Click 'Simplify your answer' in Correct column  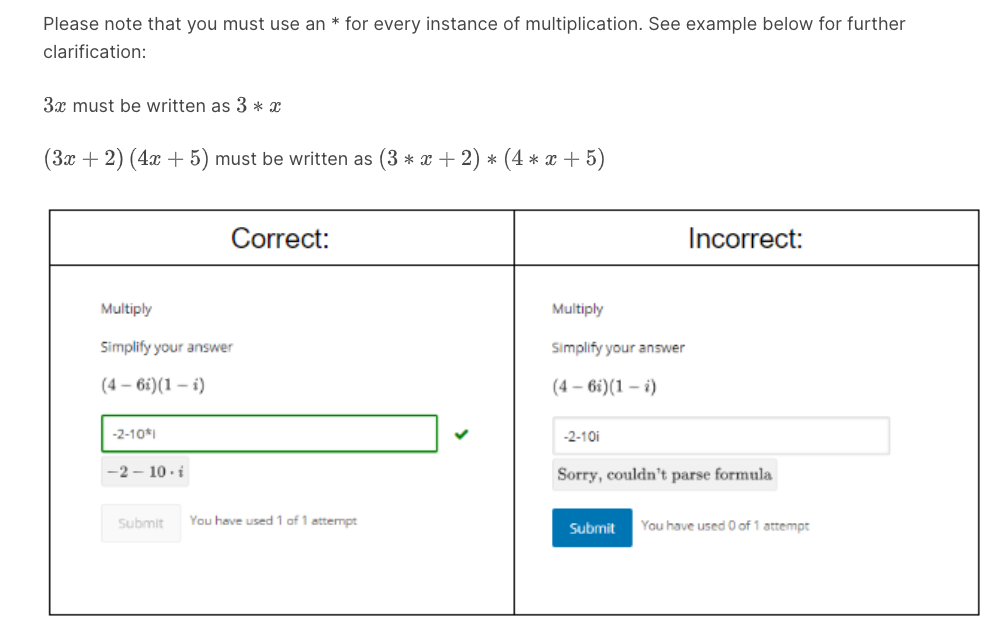(166, 347)
